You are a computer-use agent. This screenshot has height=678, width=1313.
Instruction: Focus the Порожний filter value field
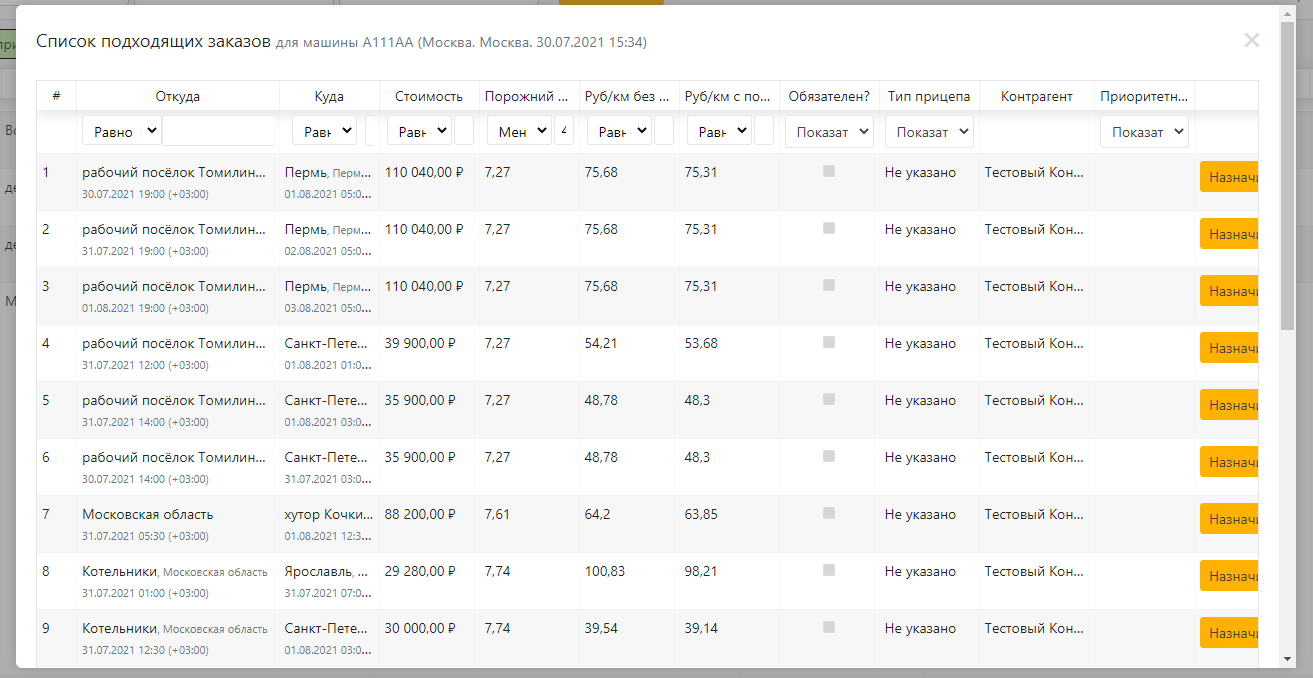[x=564, y=131]
